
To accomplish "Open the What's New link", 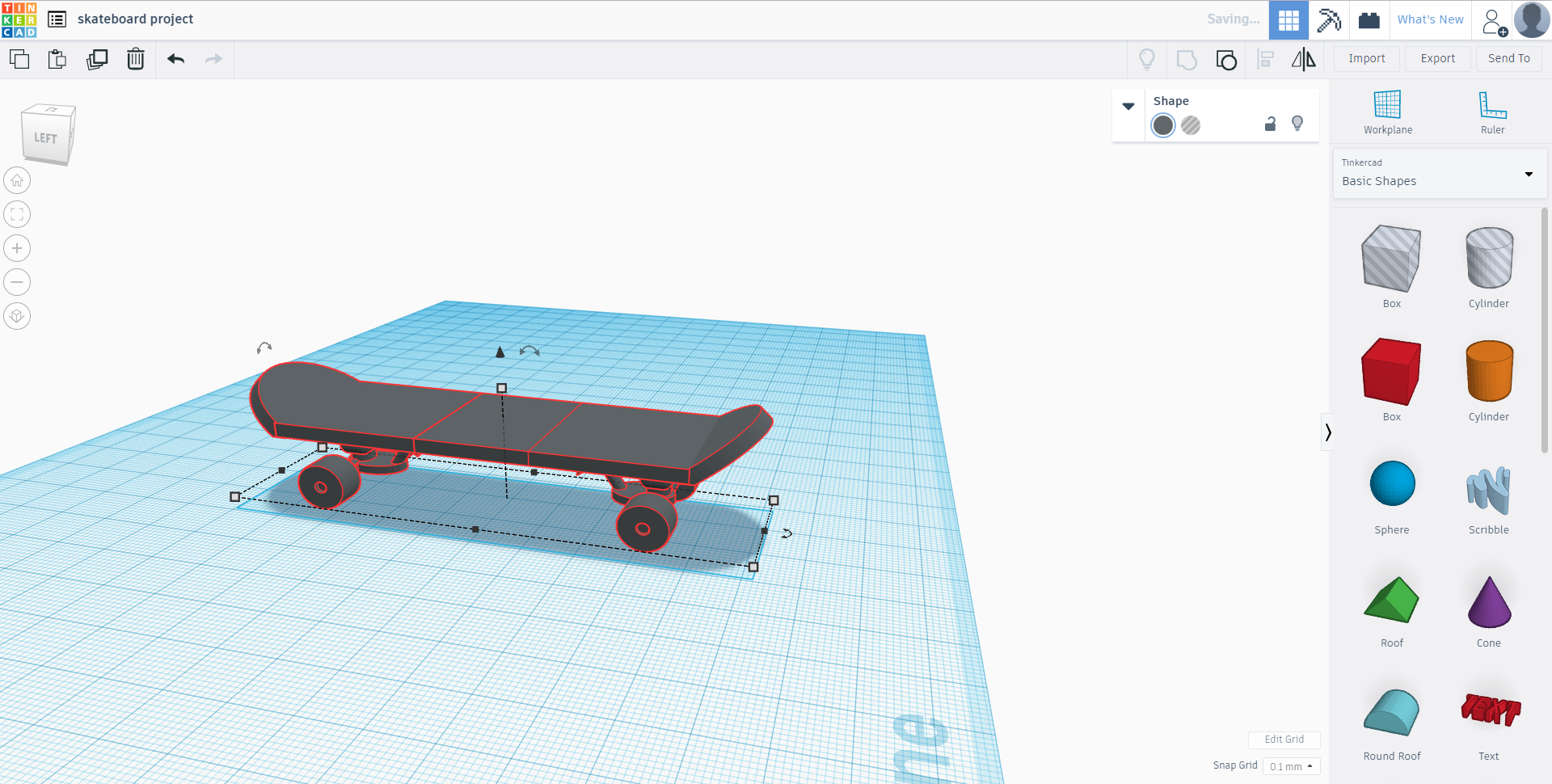I will click(1431, 19).
